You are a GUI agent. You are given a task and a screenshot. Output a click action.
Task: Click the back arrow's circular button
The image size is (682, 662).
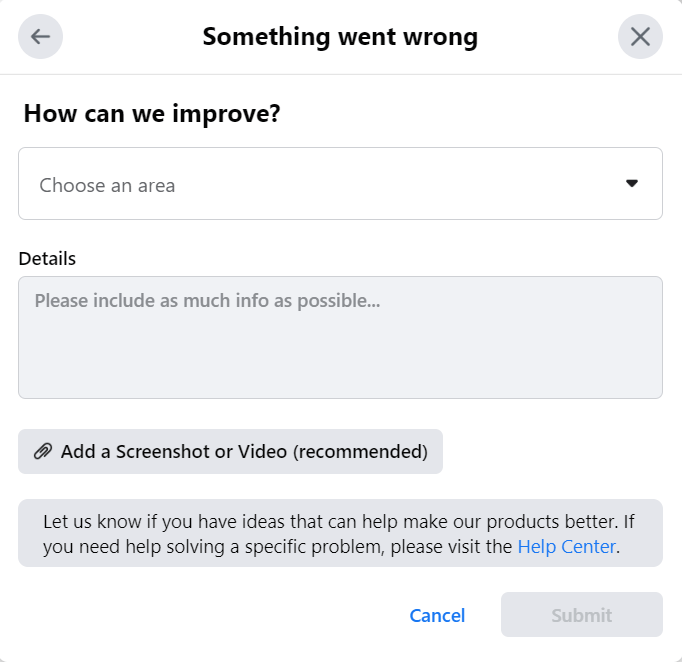pyautogui.click(x=40, y=37)
